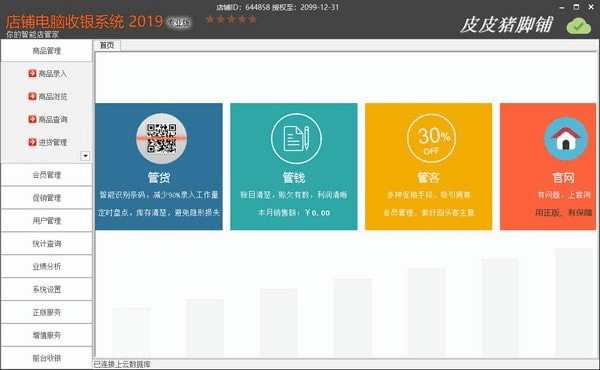Open the 统计查询 menu
The width and height of the screenshot is (600, 370).
(46, 244)
